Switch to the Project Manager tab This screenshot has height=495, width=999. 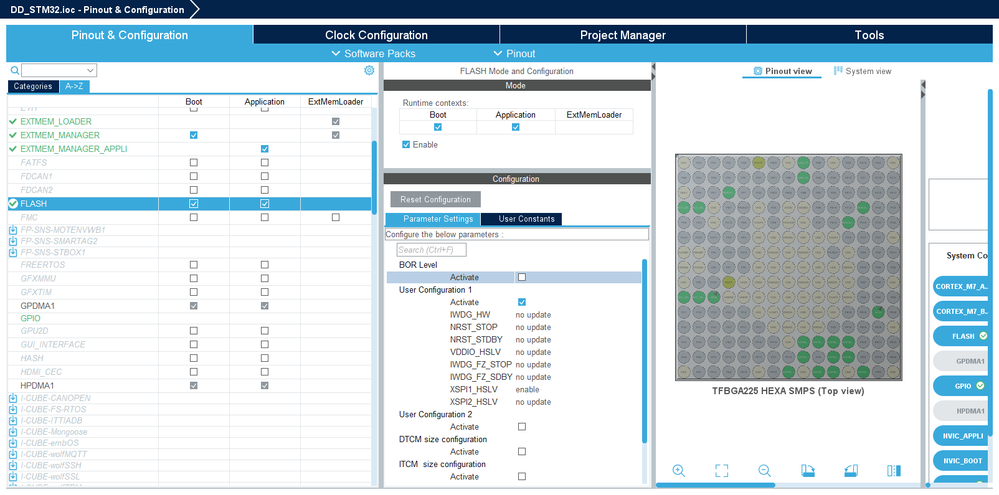coord(622,35)
